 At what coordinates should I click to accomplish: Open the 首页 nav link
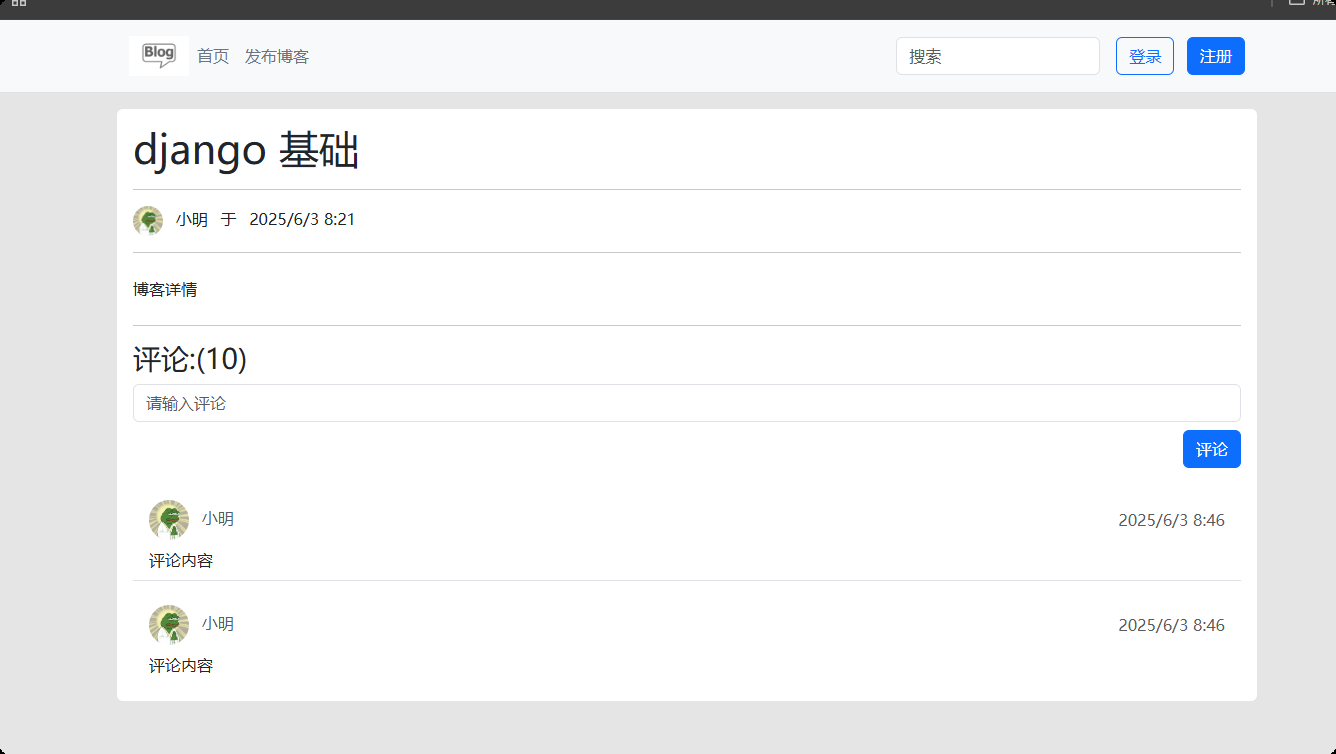213,57
